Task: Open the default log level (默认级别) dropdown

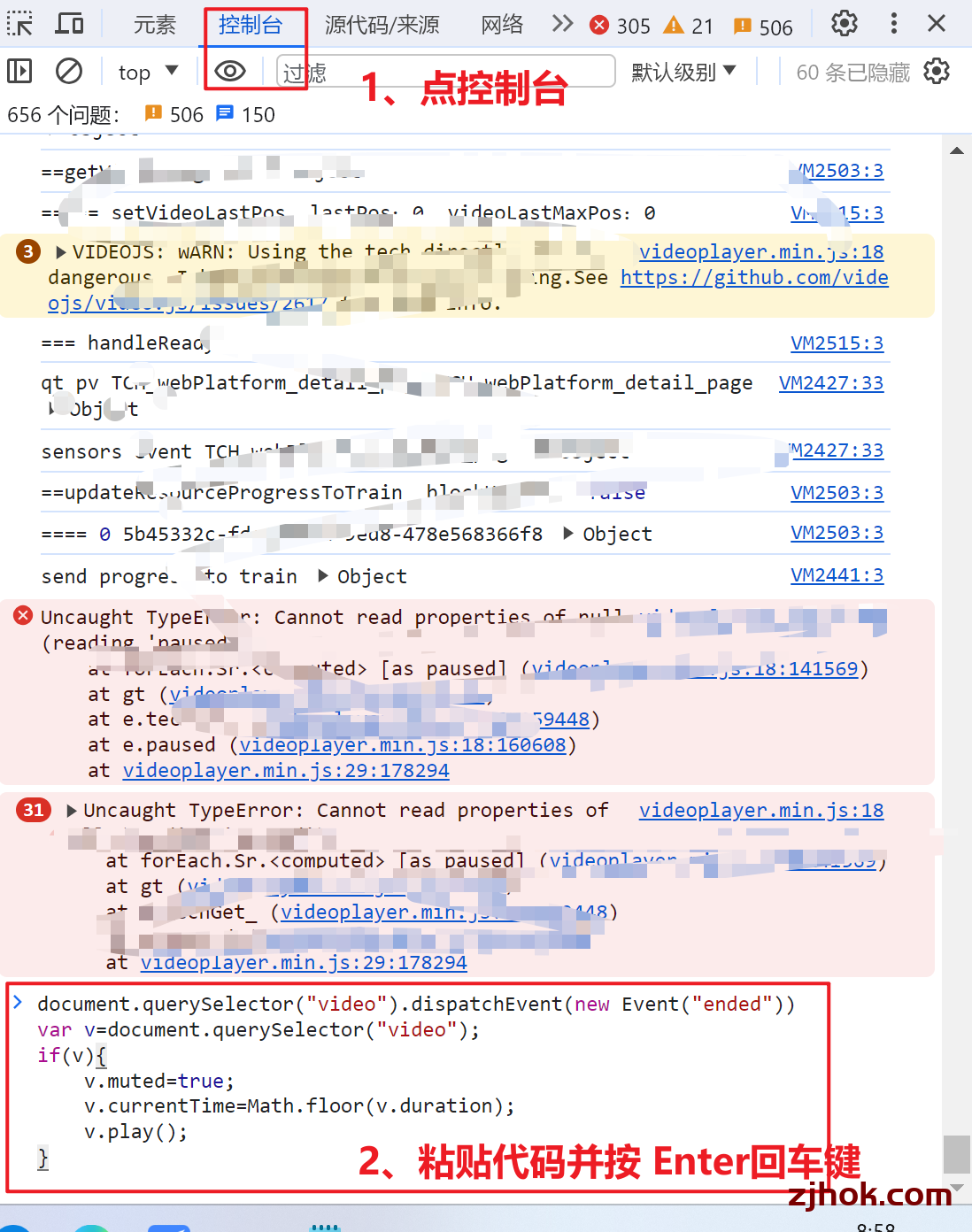Action: click(683, 72)
